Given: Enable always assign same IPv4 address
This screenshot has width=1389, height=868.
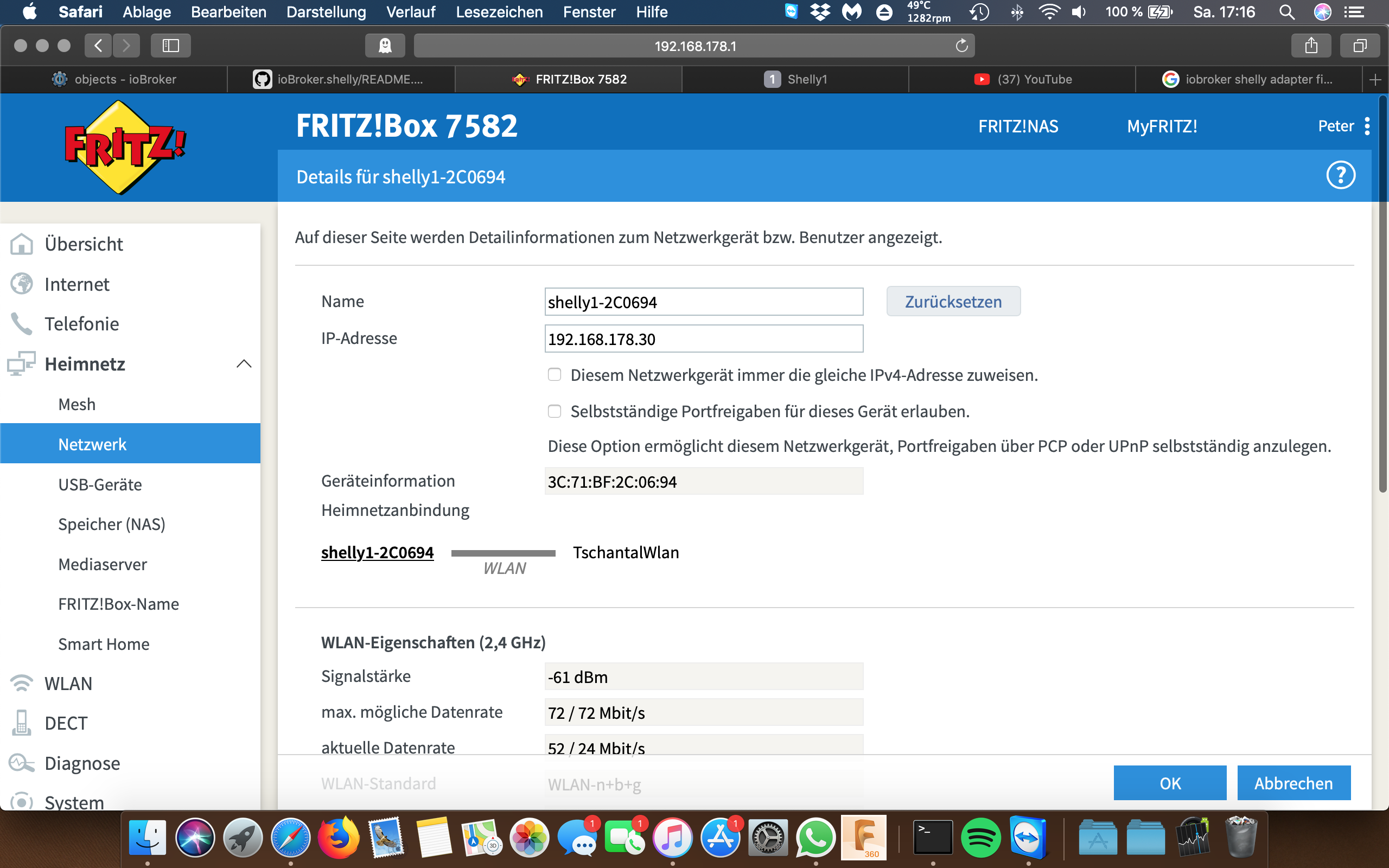Looking at the screenshot, I should [x=554, y=375].
